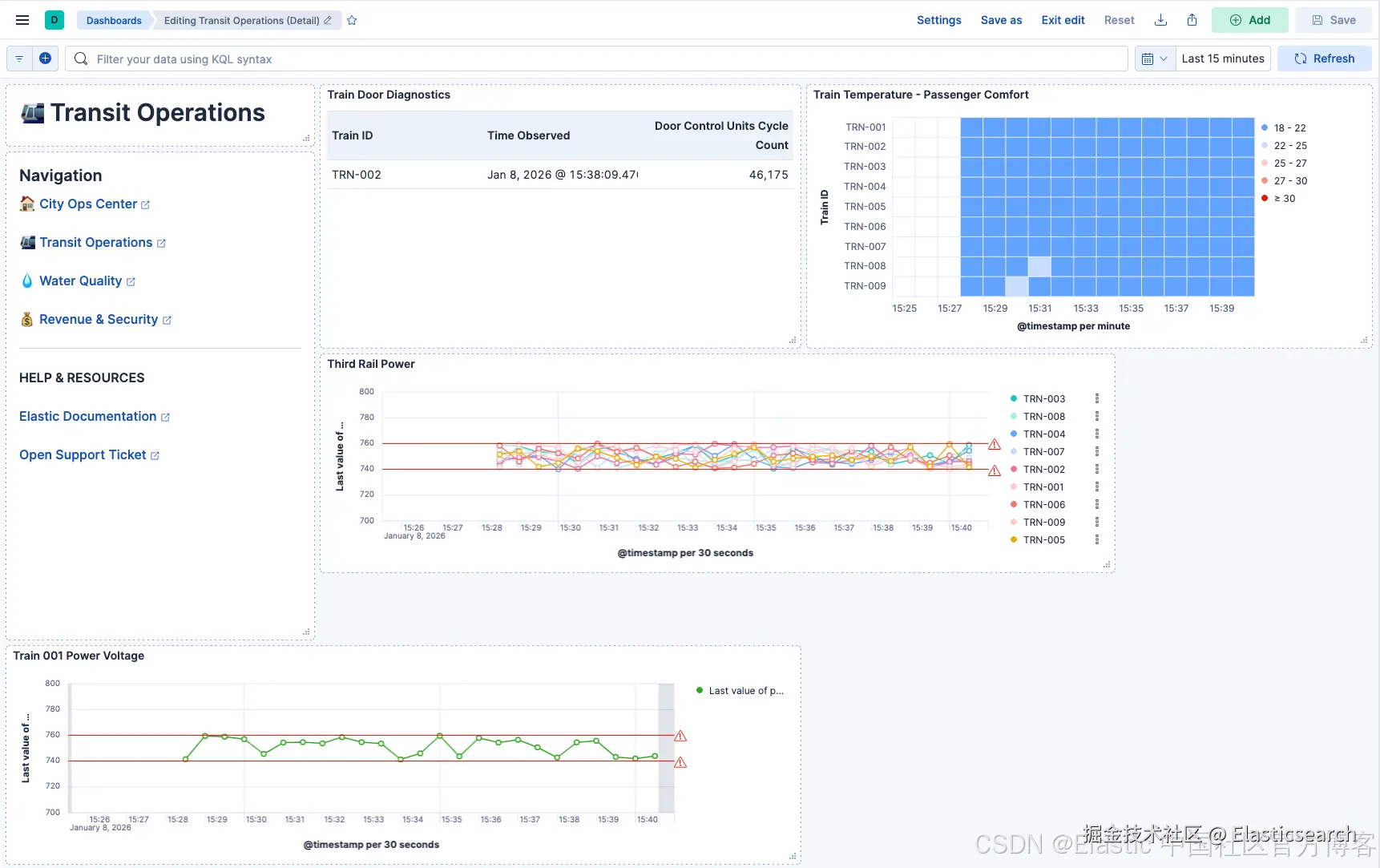
Task: Open the filter options menu icon
Action: pos(19,59)
